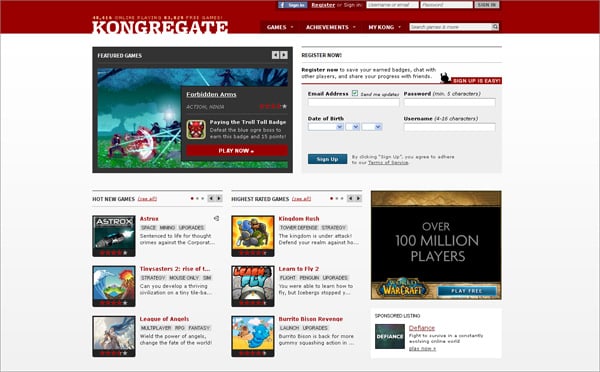Show previous featured game arrow
This screenshot has width=600, height=372.
(x=275, y=55)
